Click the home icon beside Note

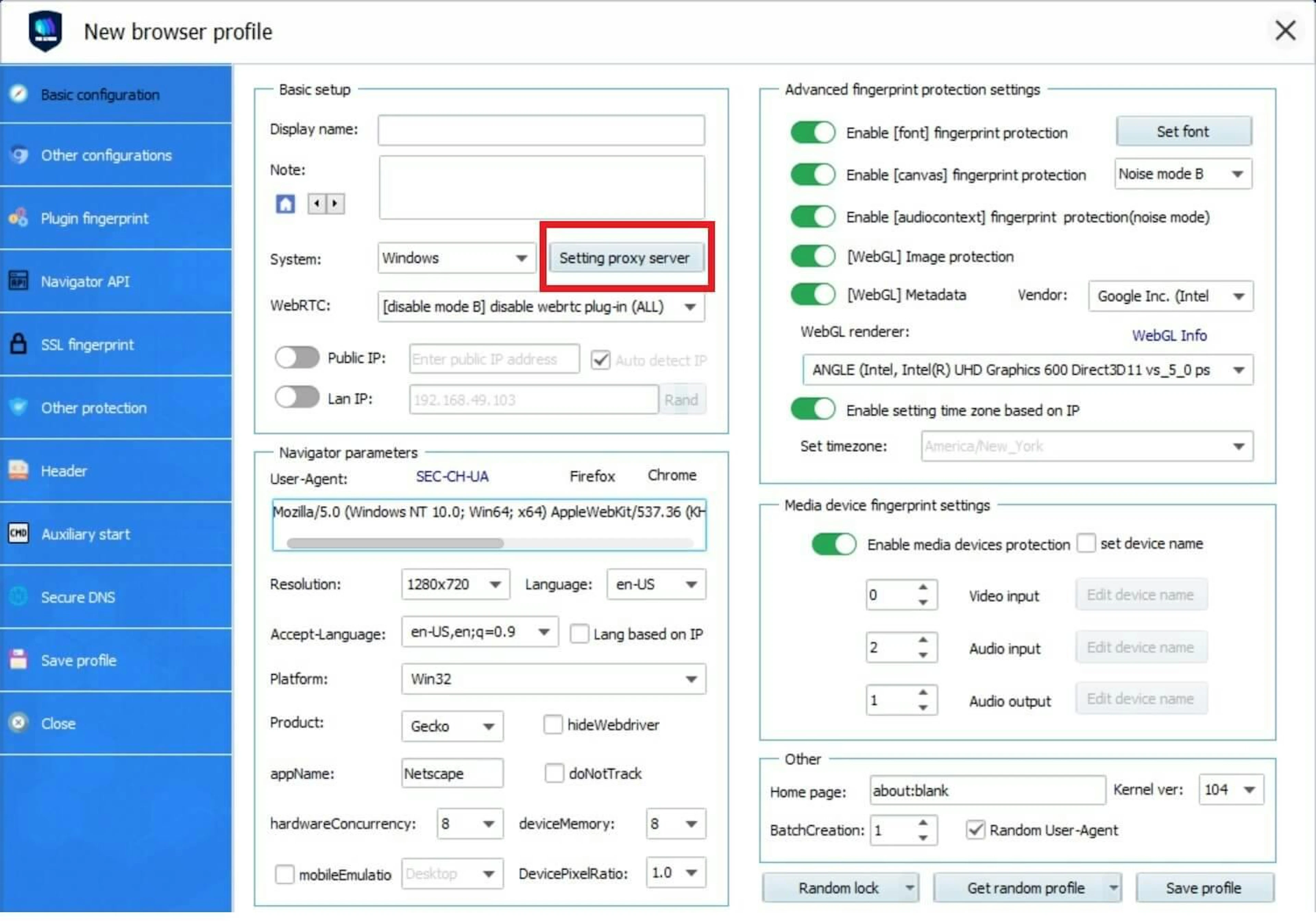(x=285, y=204)
